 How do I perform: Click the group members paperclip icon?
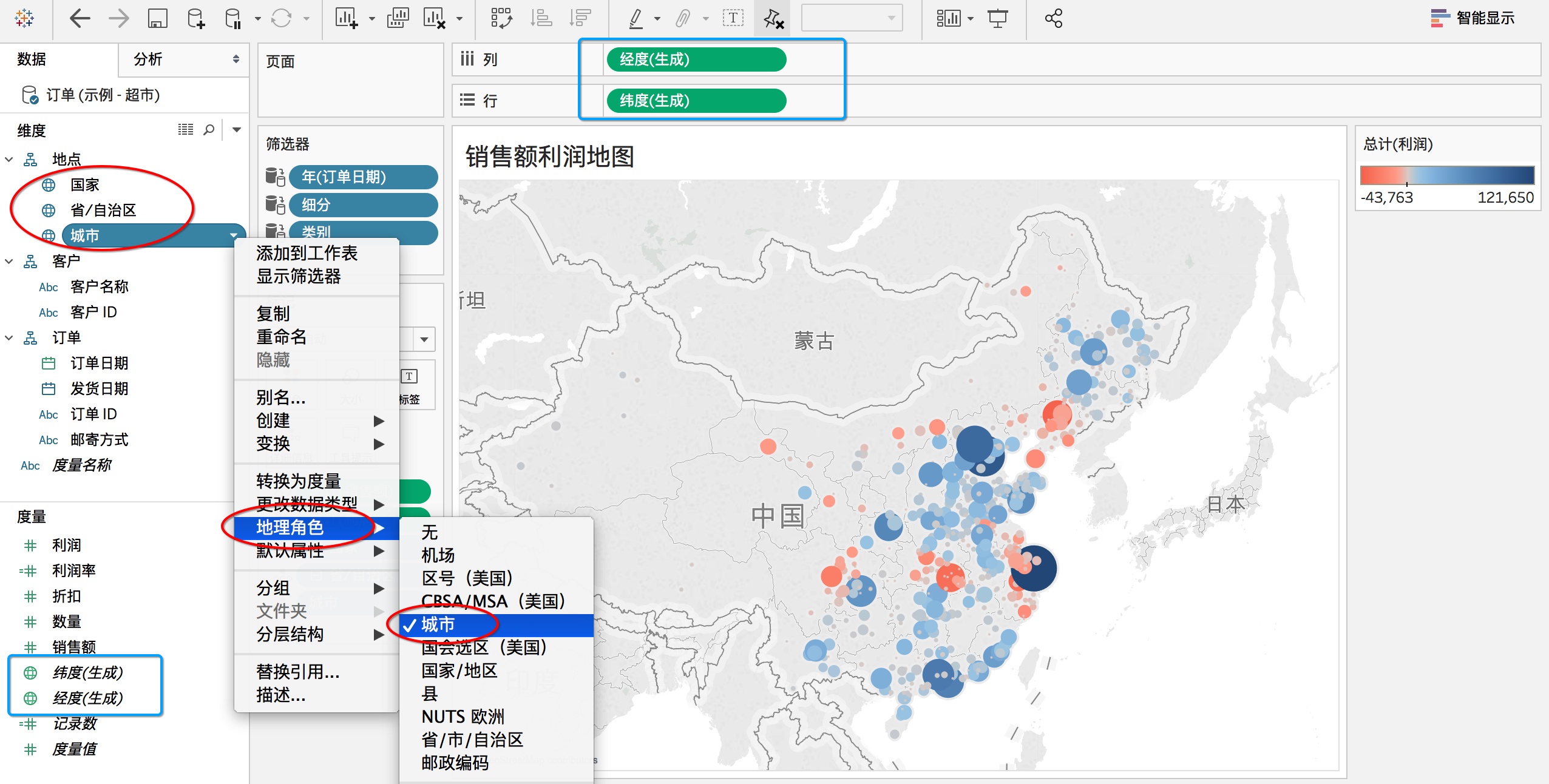pyautogui.click(x=683, y=18)
